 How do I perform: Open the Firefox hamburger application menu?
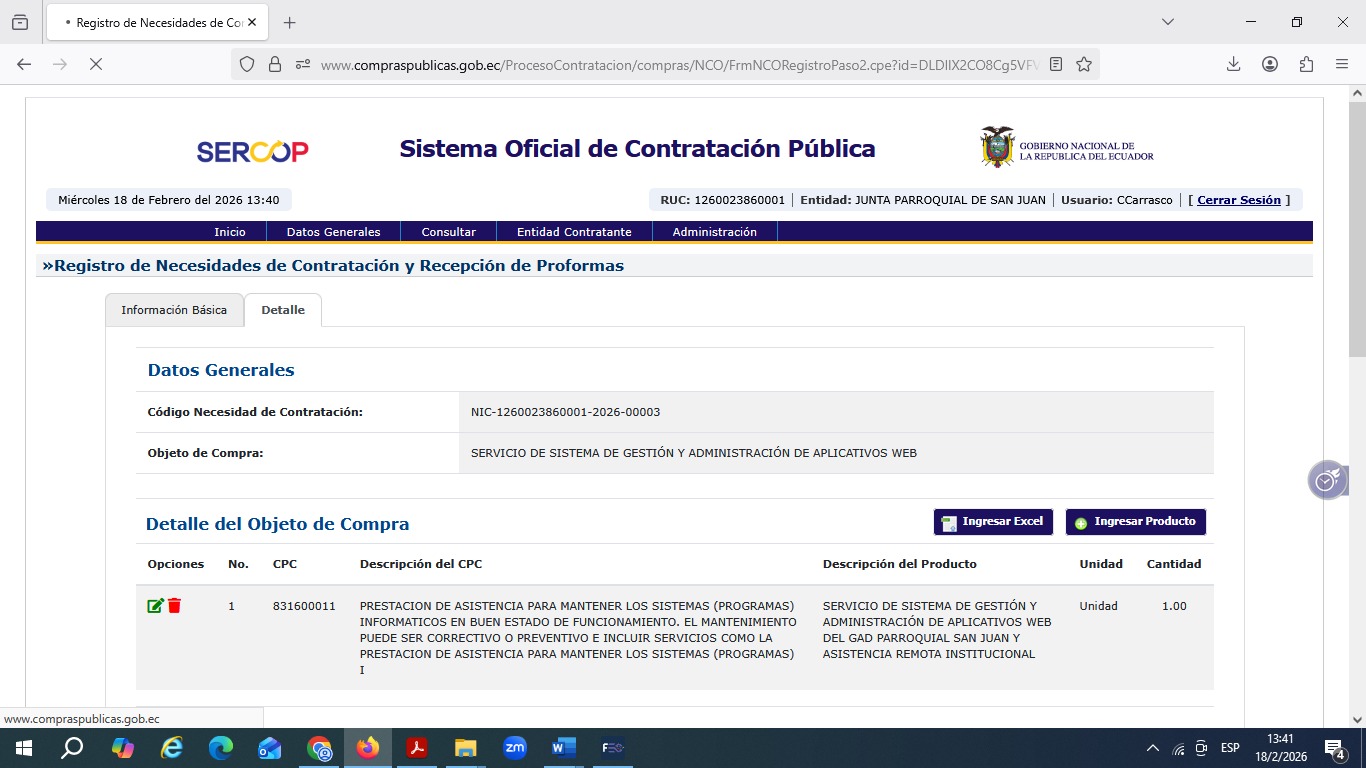click(1342, 64)
